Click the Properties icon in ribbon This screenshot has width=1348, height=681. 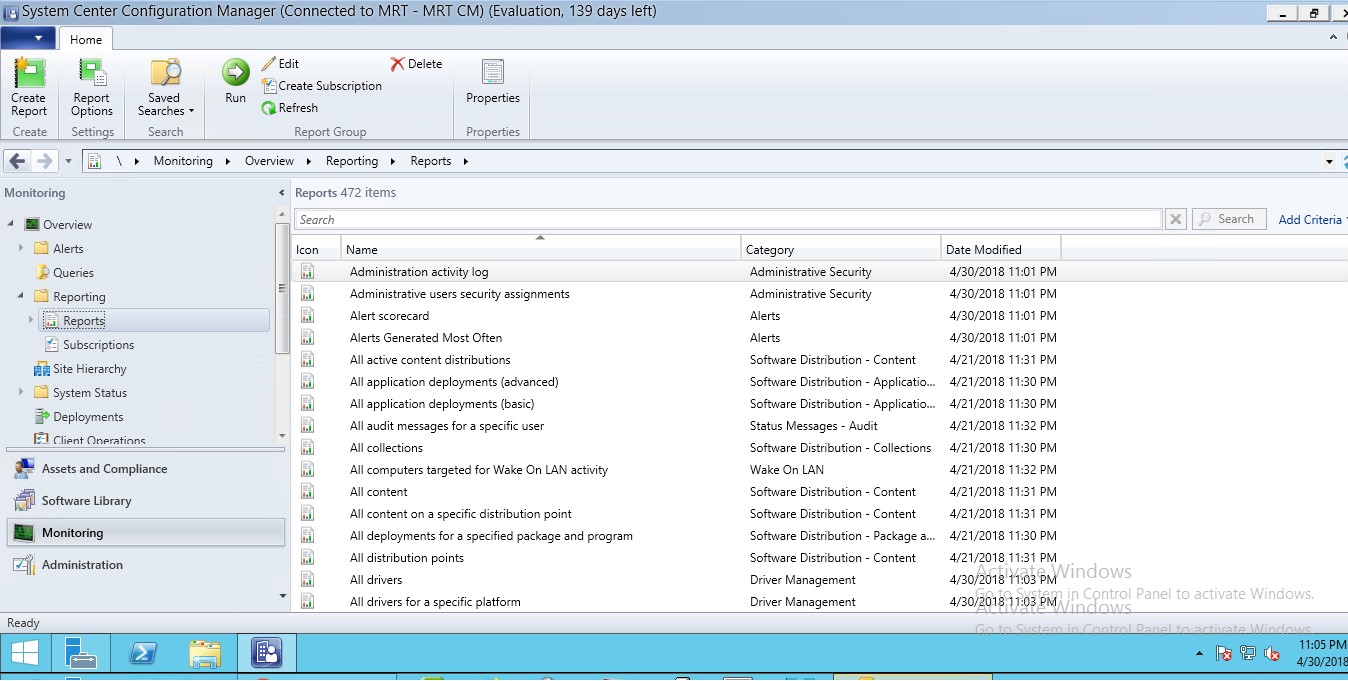point(492,73)
